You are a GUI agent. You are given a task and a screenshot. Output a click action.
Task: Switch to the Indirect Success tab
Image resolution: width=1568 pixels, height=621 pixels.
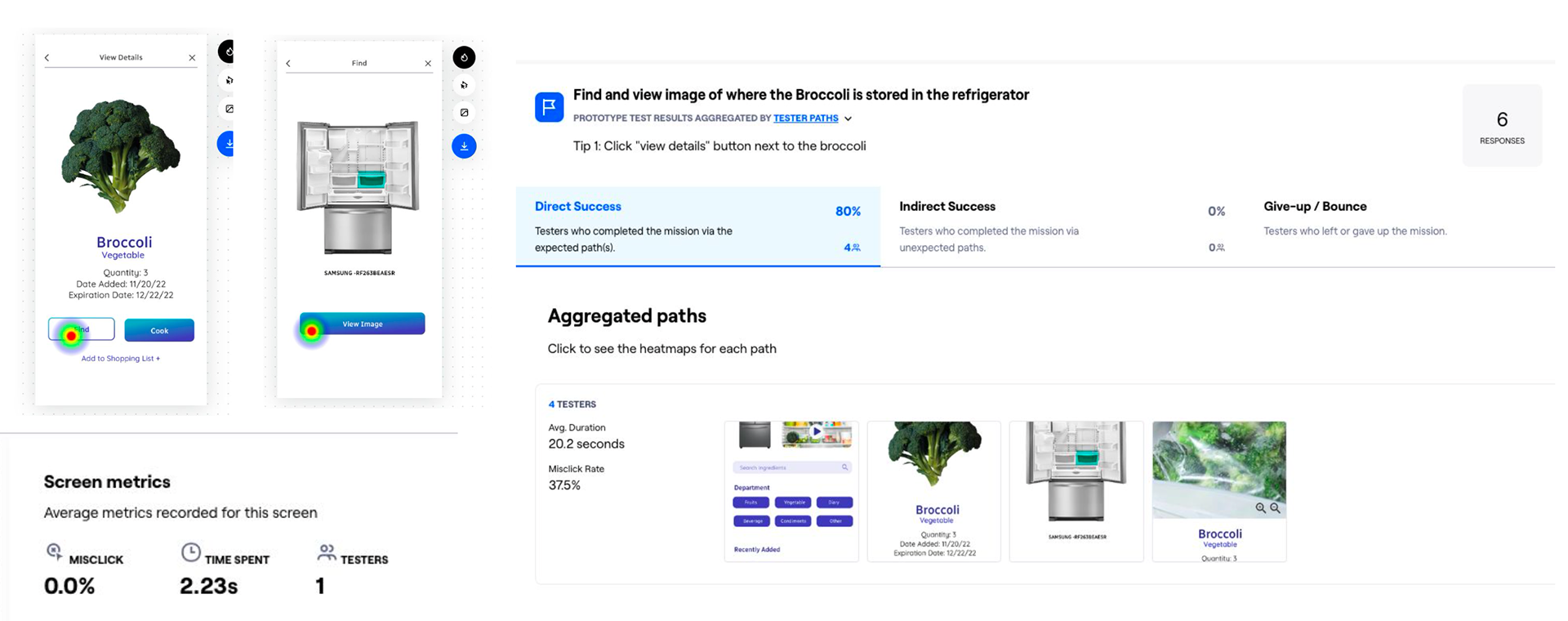pos(1062,226)
